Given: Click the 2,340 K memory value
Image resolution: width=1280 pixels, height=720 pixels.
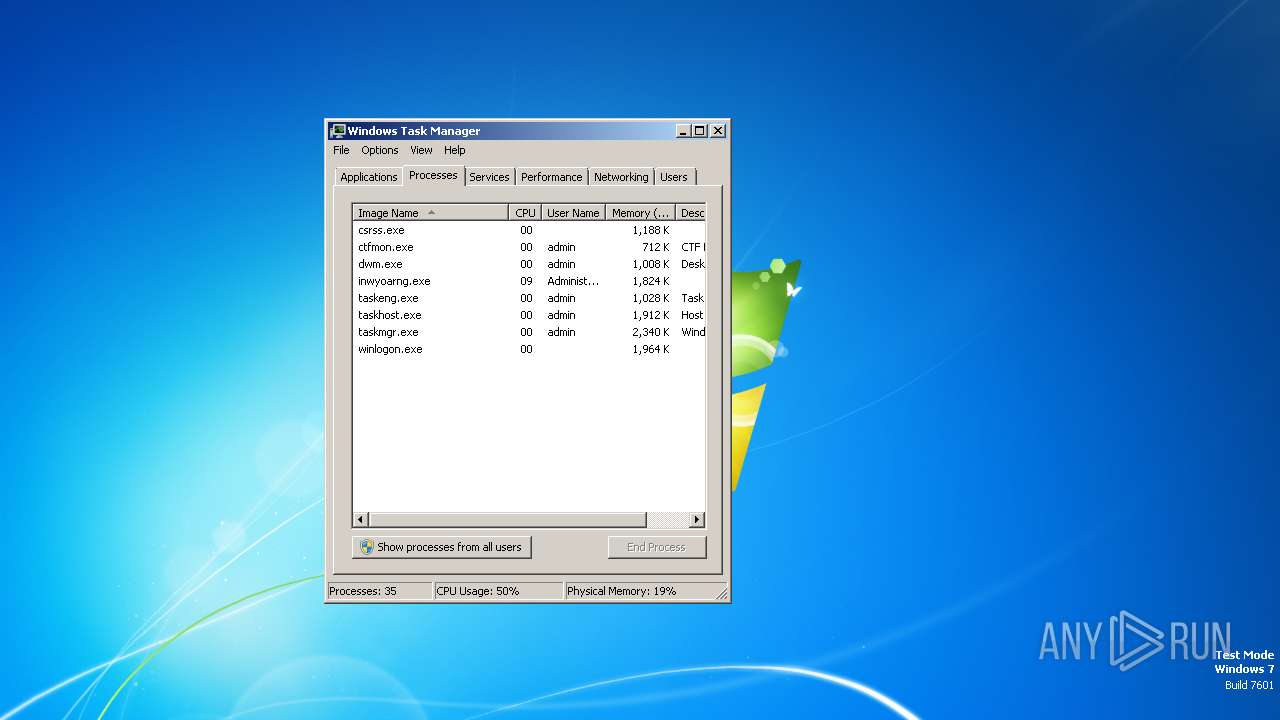Looking at the screenshot, I should [651, 332].
